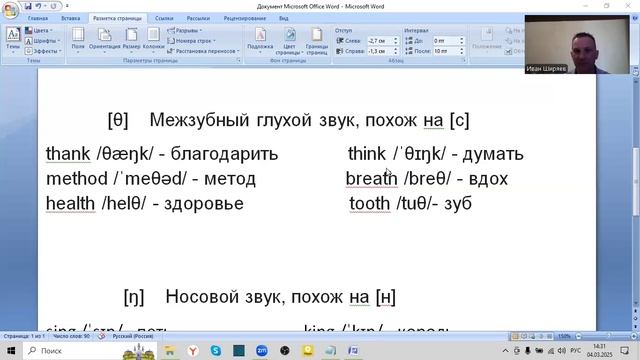Switch to the Рецензирование tab

click(x=244, y=18)
